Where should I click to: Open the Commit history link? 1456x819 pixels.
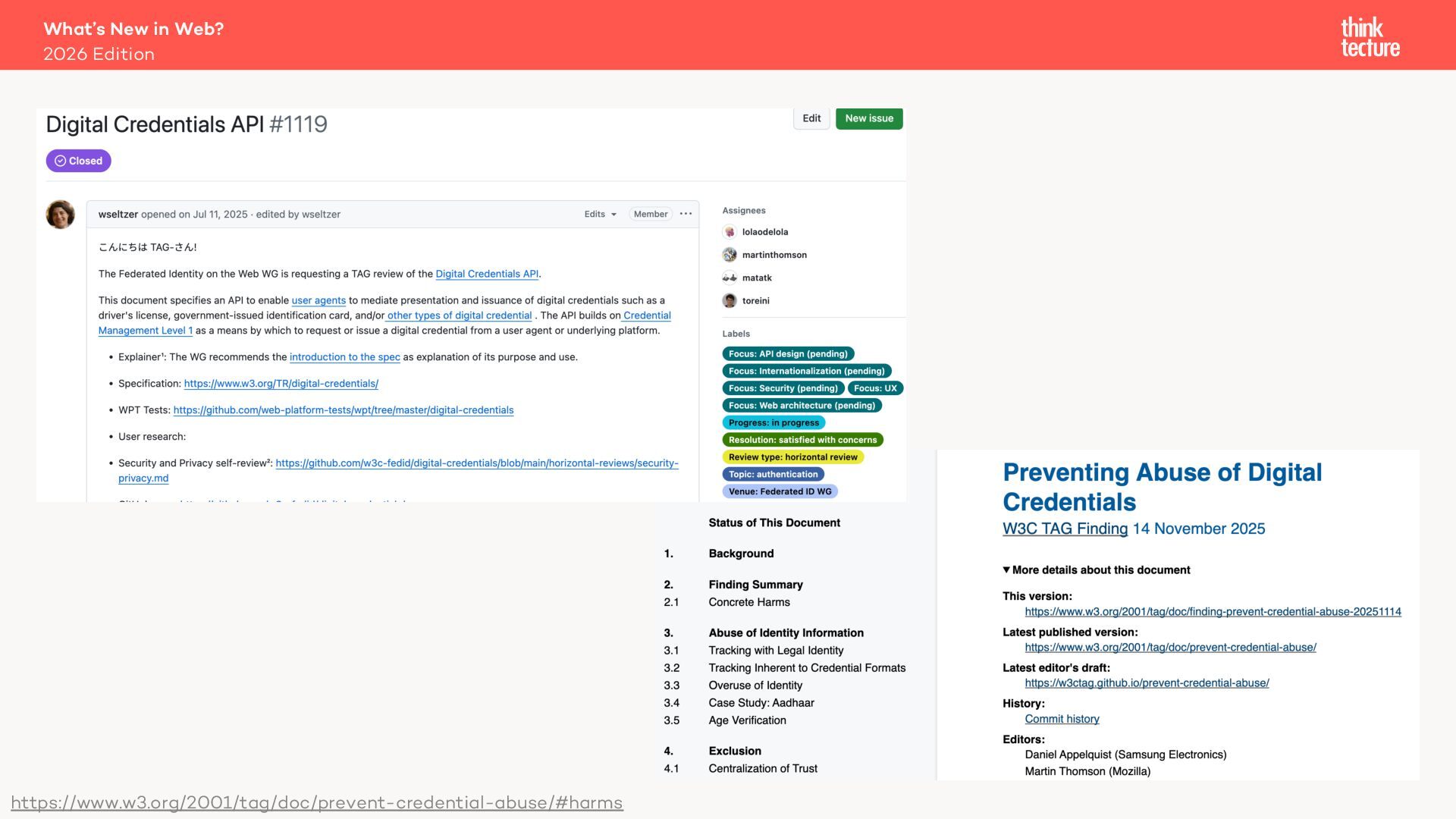pos(1062,719)
